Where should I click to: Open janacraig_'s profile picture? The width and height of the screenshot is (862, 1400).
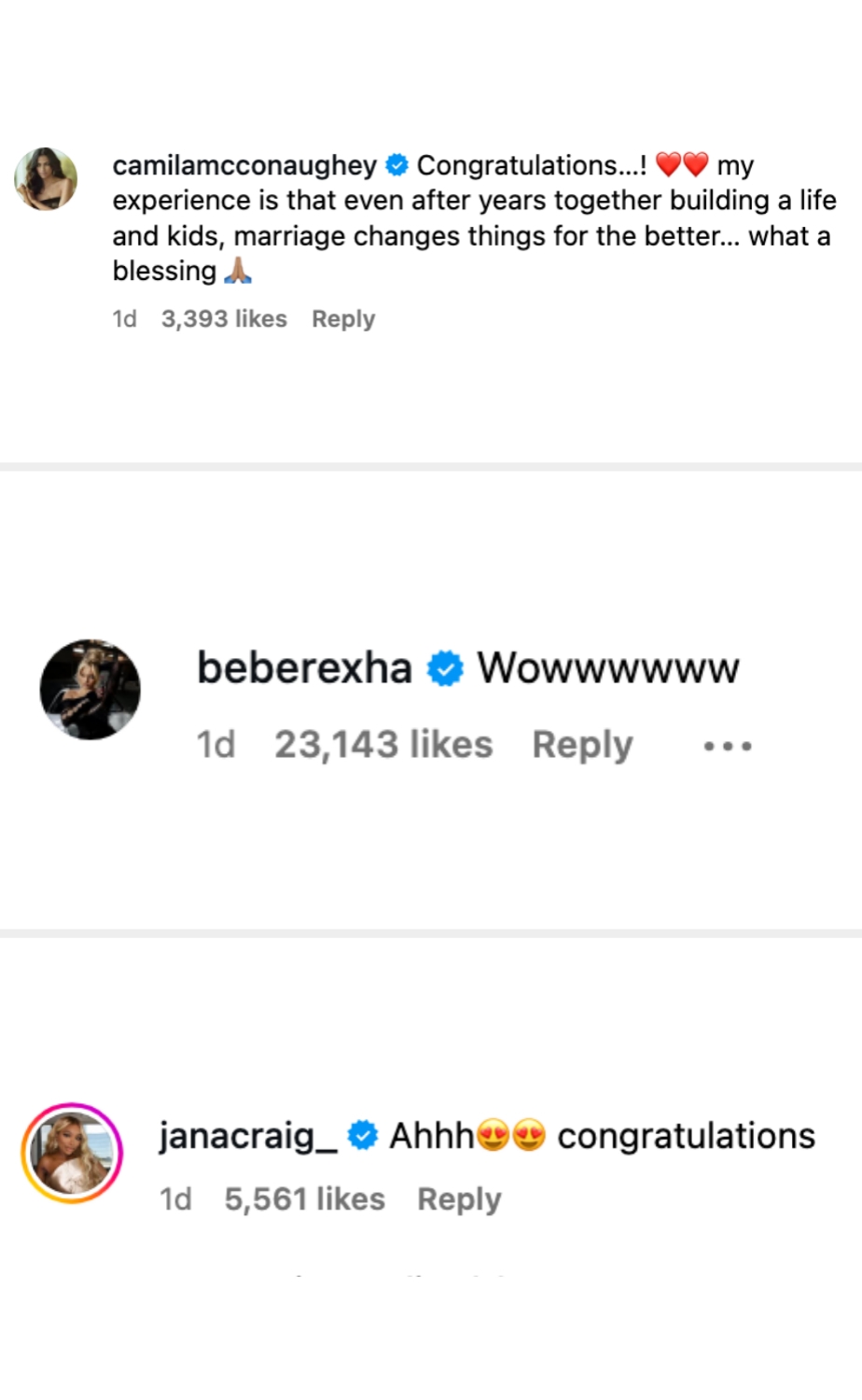point(72,1152)
